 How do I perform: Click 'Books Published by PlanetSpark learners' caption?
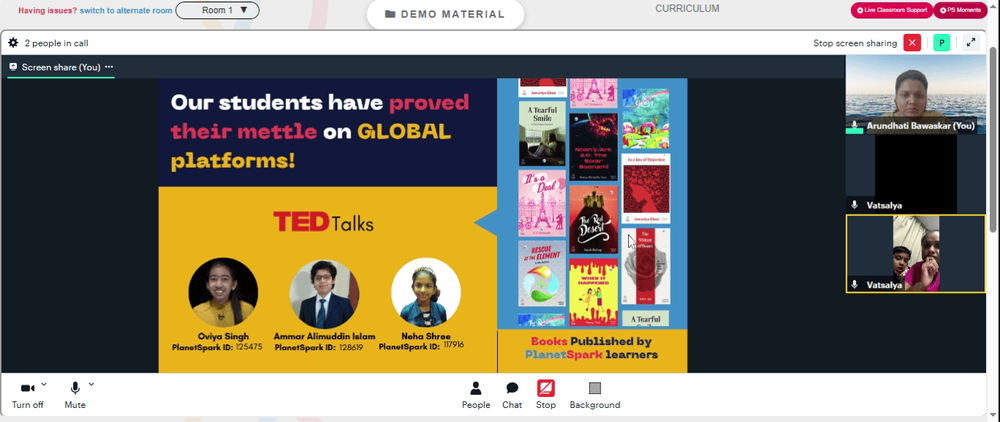592,348
